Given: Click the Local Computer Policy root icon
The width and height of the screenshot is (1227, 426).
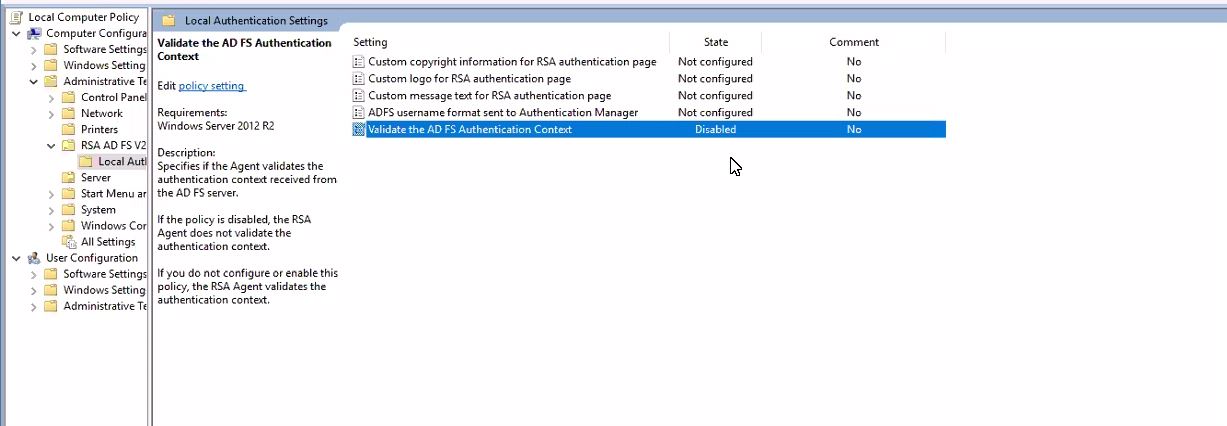Looking at the screenshot, I should (x=16, y=17).
